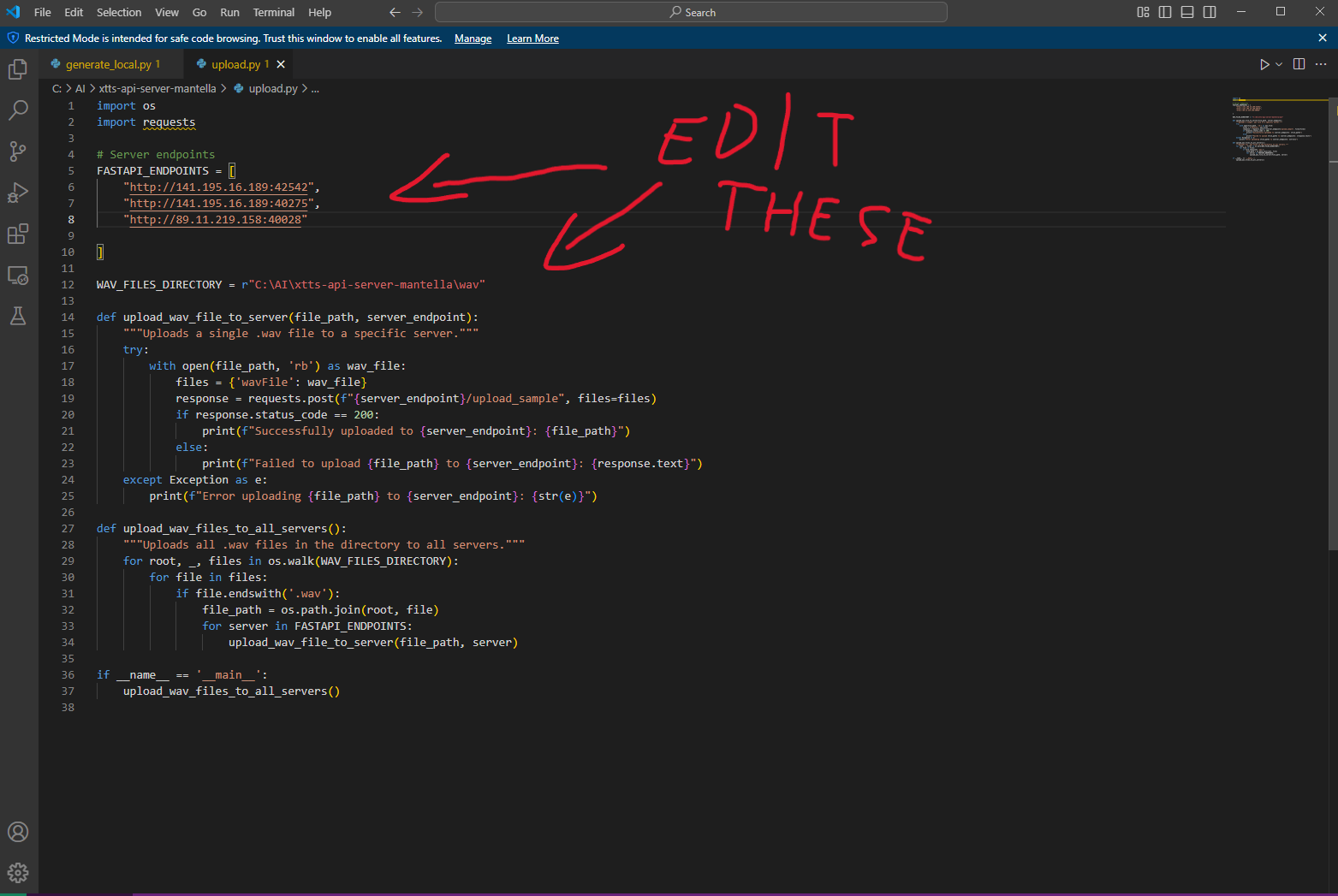Open the Explorer view in activity bar
This screenshot has height=896, width=1338.
coord(18,69)
